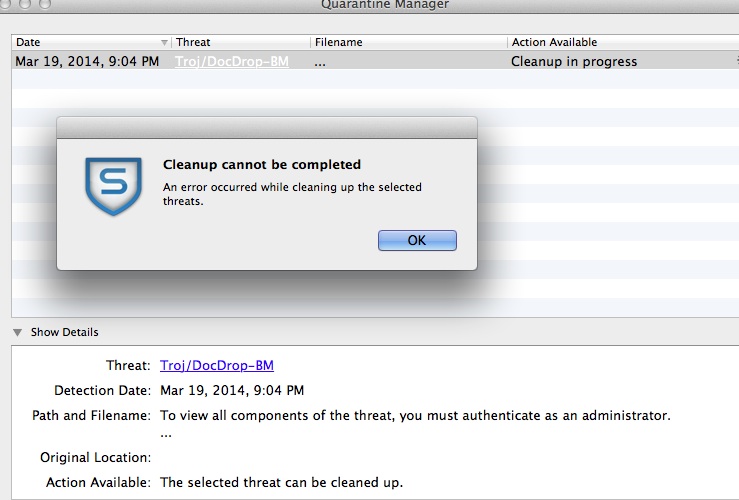Viewport: 739px width, 500px height.
Task: Click the sort arrow in the Date header
Action: tap(164, 42)
